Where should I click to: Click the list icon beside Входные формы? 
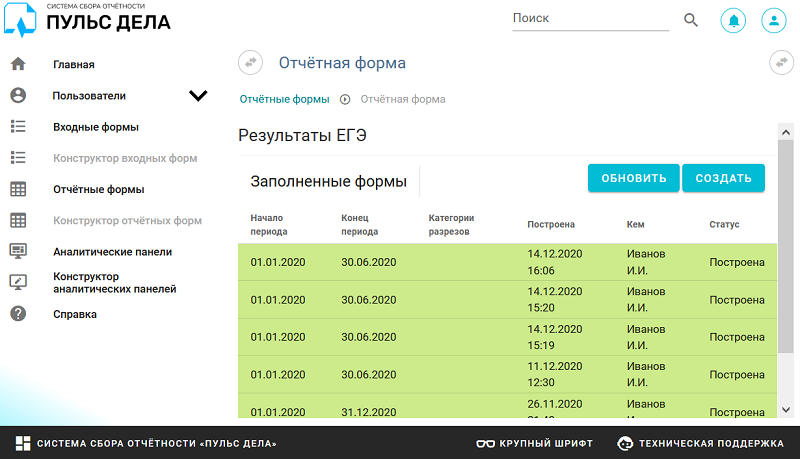(x=18, y=126)
